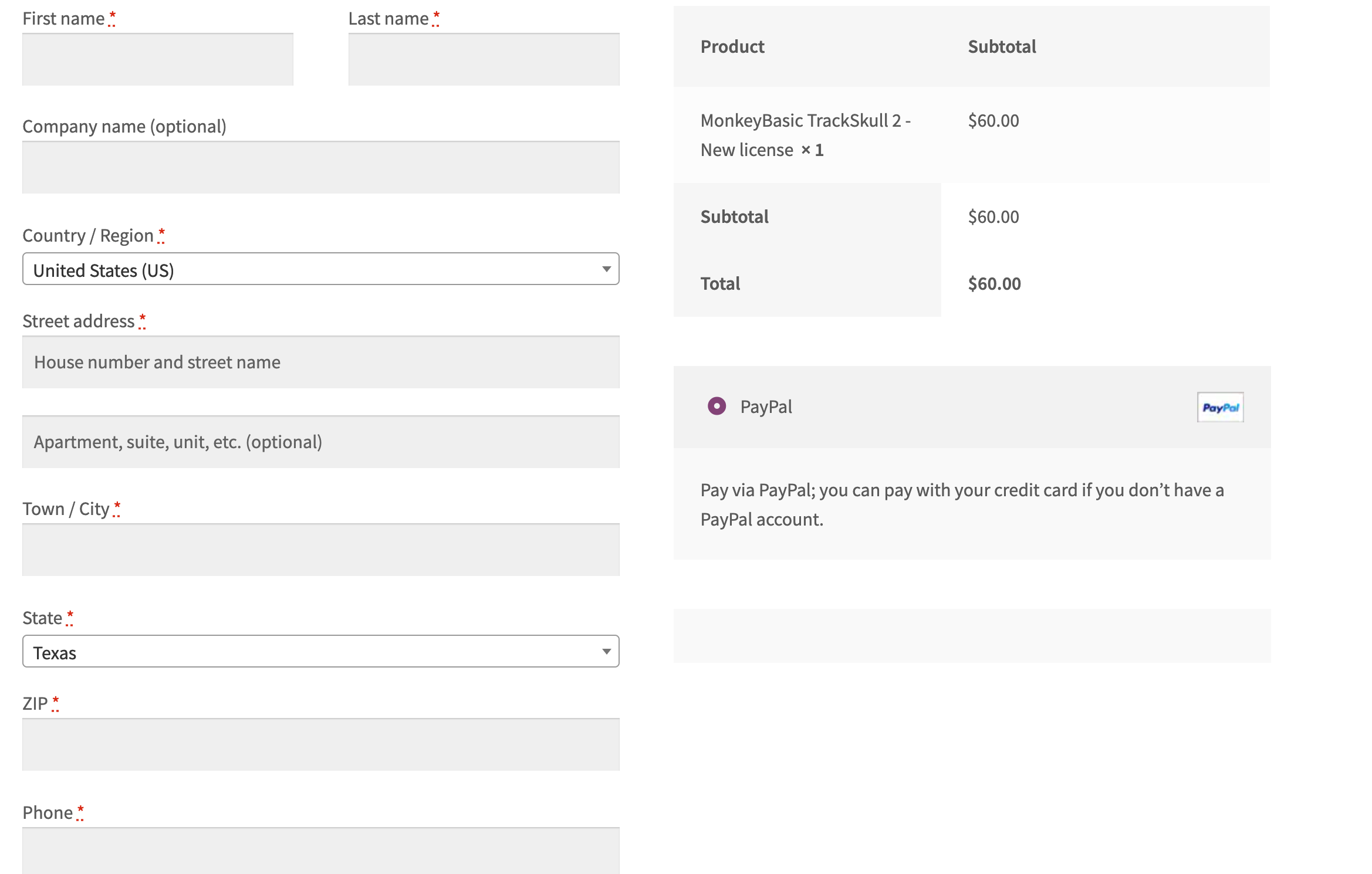Expand United States US country selector

[x=320, y=269]
